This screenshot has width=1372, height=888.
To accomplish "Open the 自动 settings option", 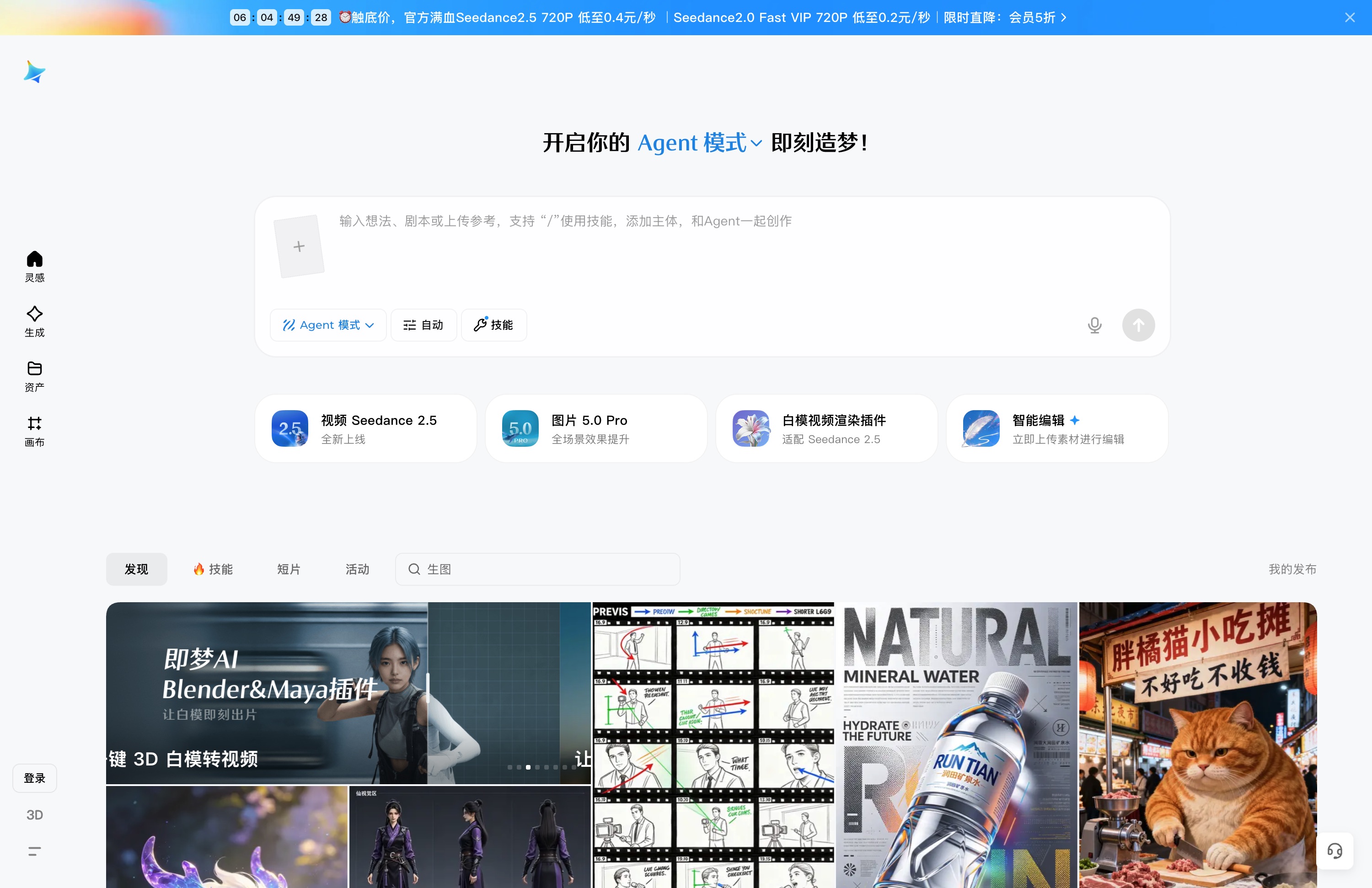I will tap(423, 325).
